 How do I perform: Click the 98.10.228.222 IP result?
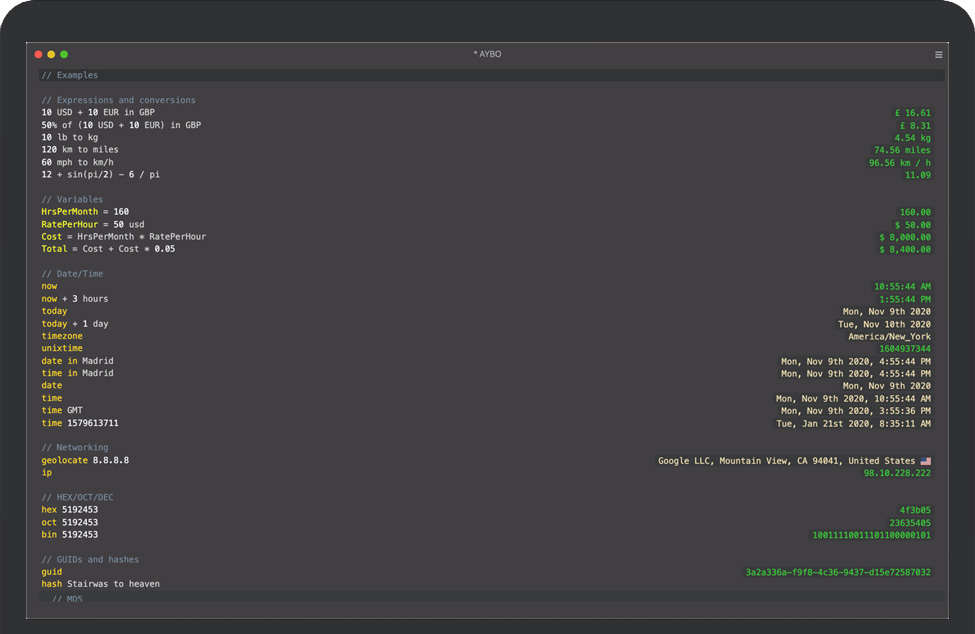coord(897,473)
